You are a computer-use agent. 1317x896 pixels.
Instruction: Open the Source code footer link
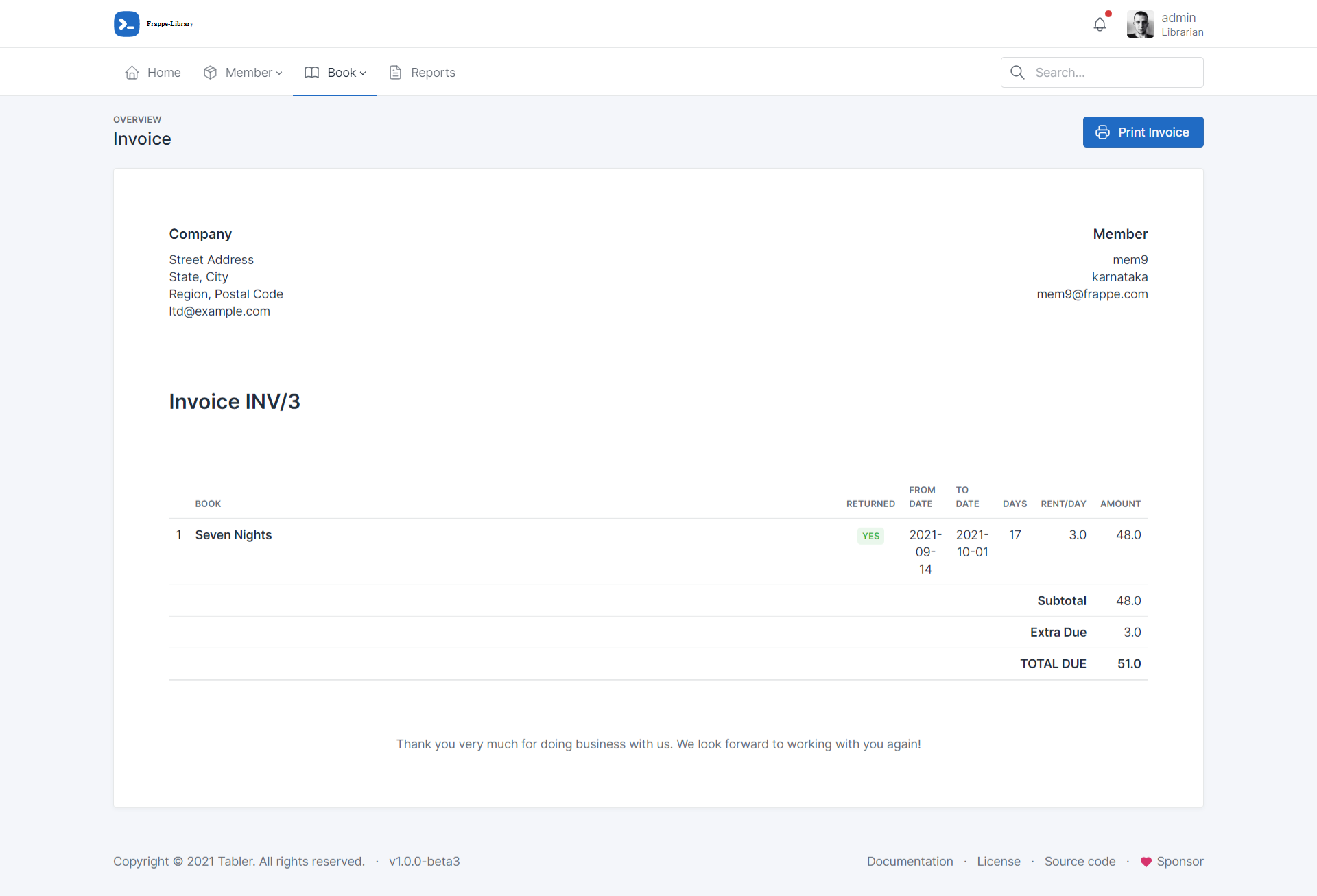[1080, 862]
